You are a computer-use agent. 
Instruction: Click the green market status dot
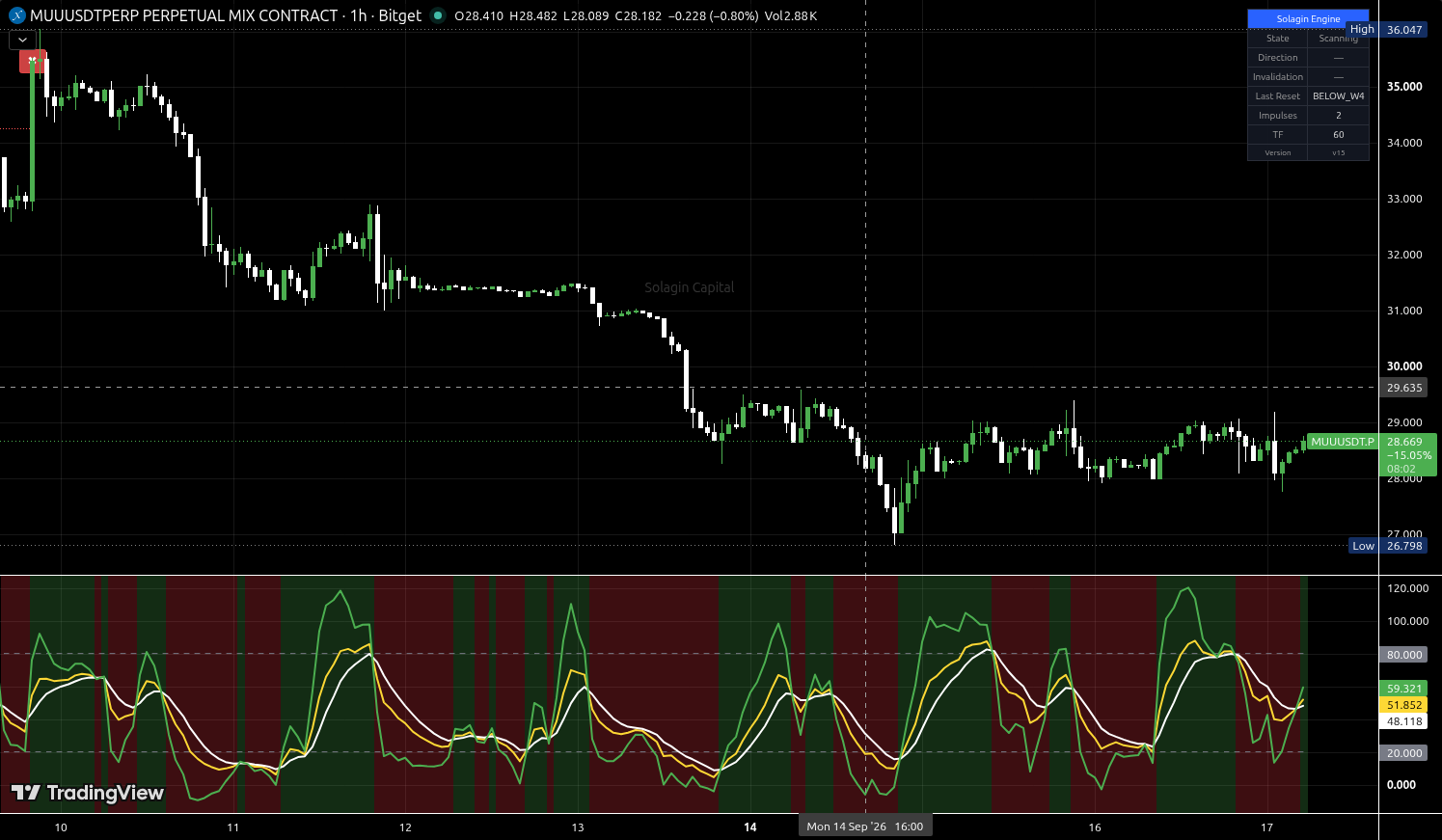tap(439, 15)
